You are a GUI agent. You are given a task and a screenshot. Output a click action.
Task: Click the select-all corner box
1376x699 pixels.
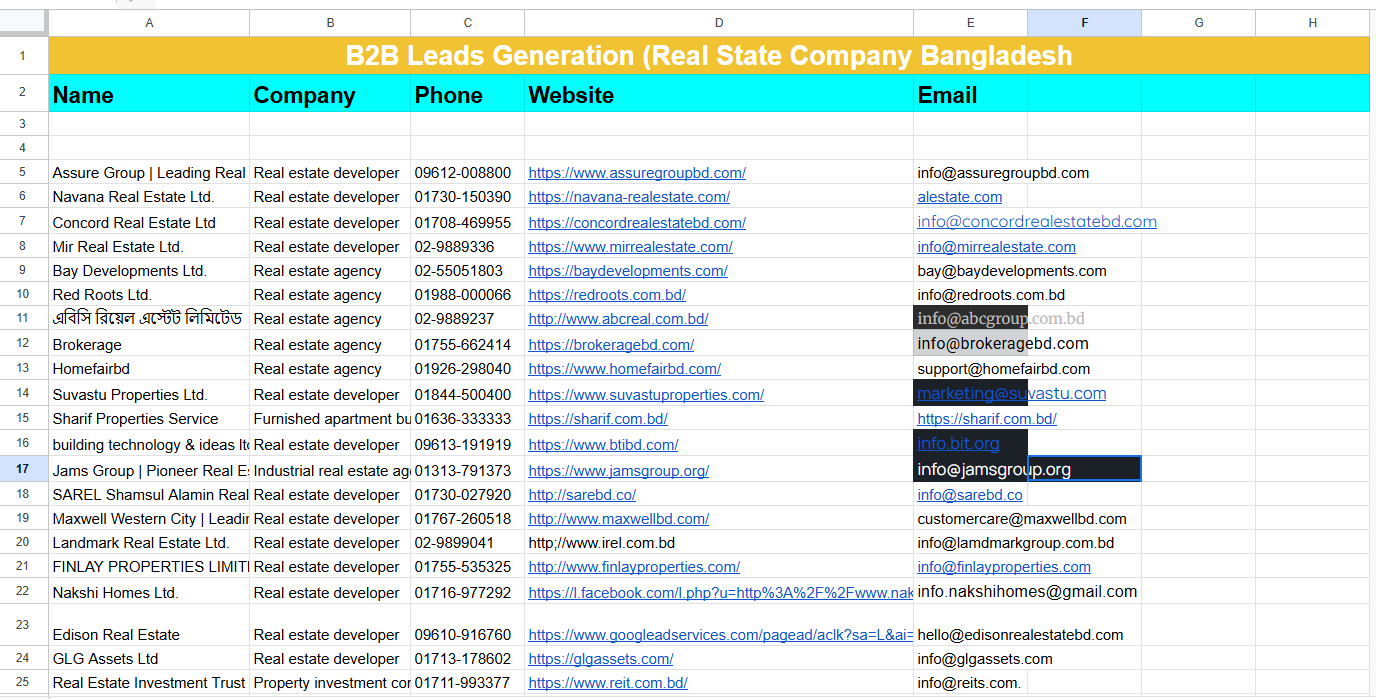click(x=24, y=23)
